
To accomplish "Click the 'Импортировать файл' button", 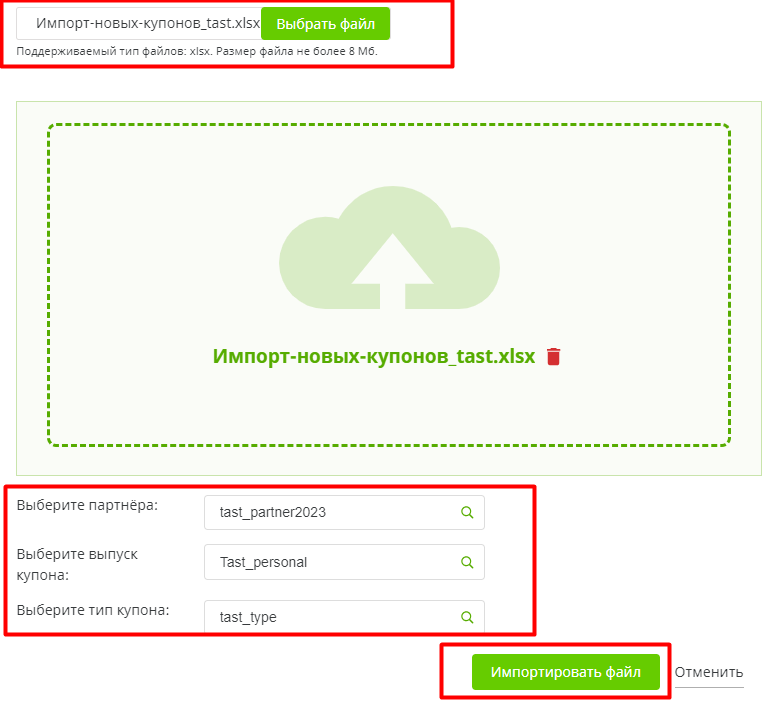I will 566,673.
